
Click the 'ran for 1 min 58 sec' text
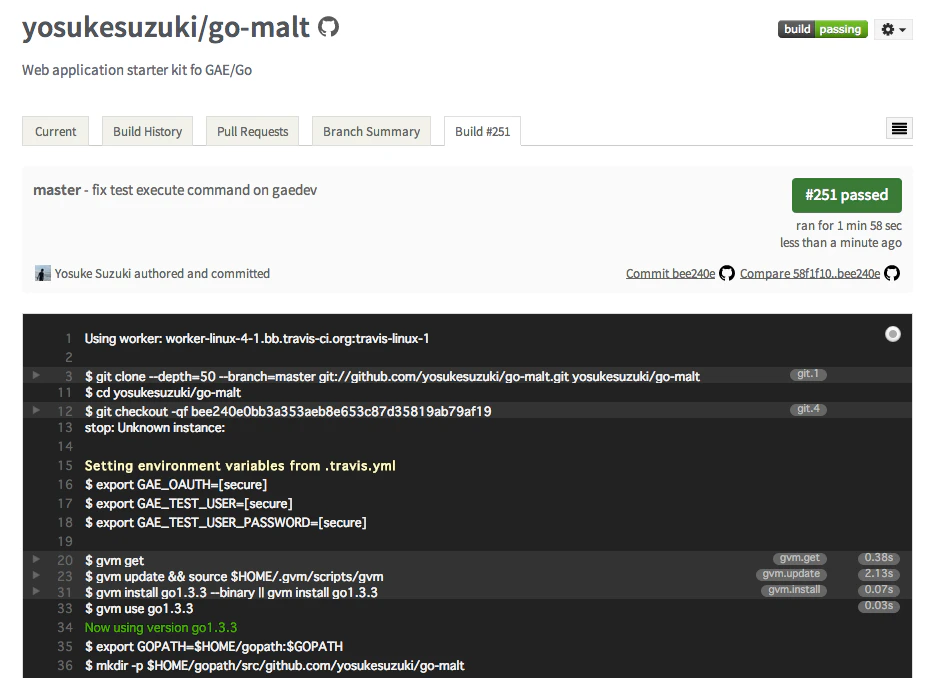point(849,226)
